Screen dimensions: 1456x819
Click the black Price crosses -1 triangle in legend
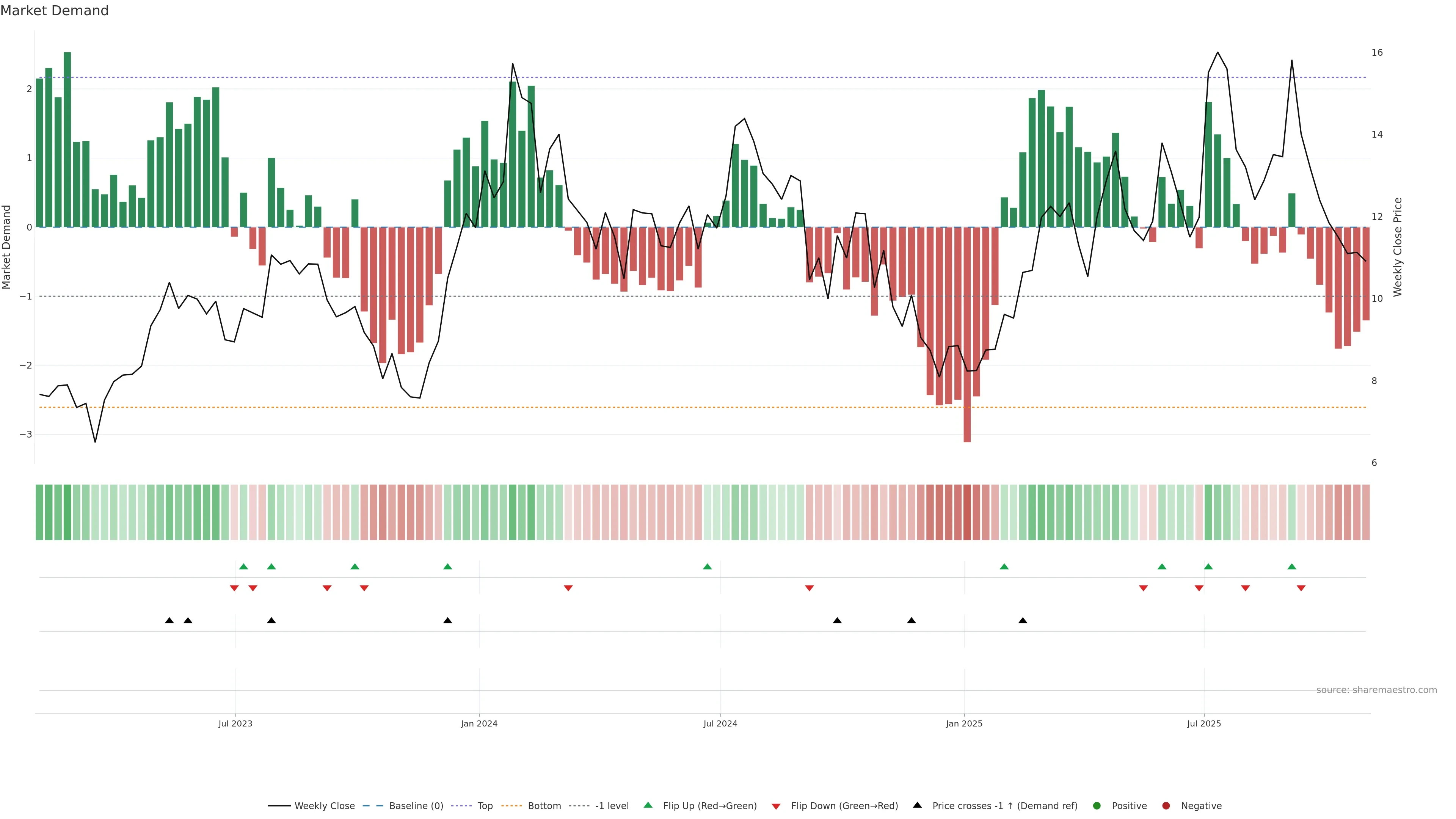pyautogui.click(x=917, y=805)
